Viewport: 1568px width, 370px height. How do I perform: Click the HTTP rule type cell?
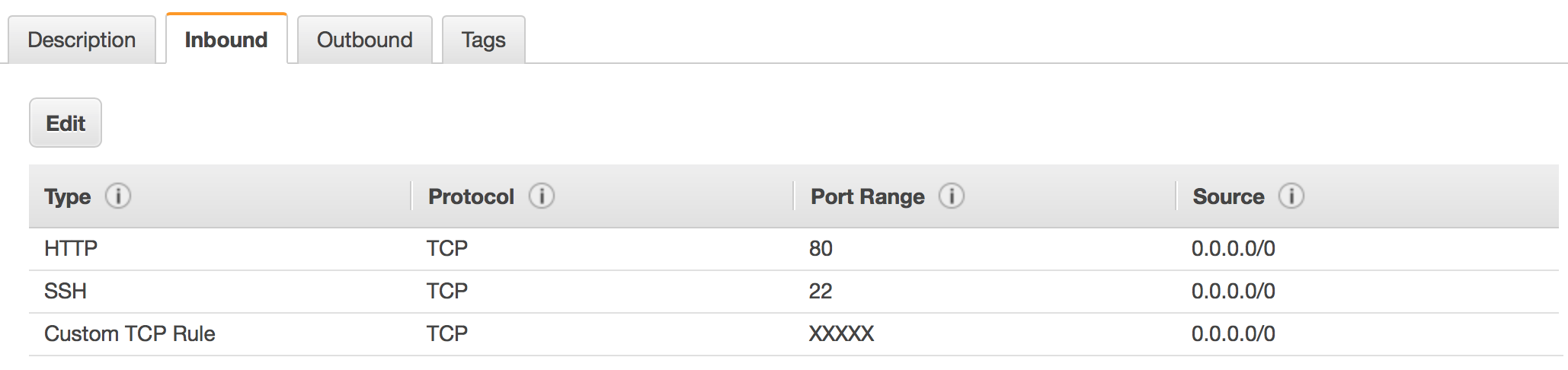point(71,248)
